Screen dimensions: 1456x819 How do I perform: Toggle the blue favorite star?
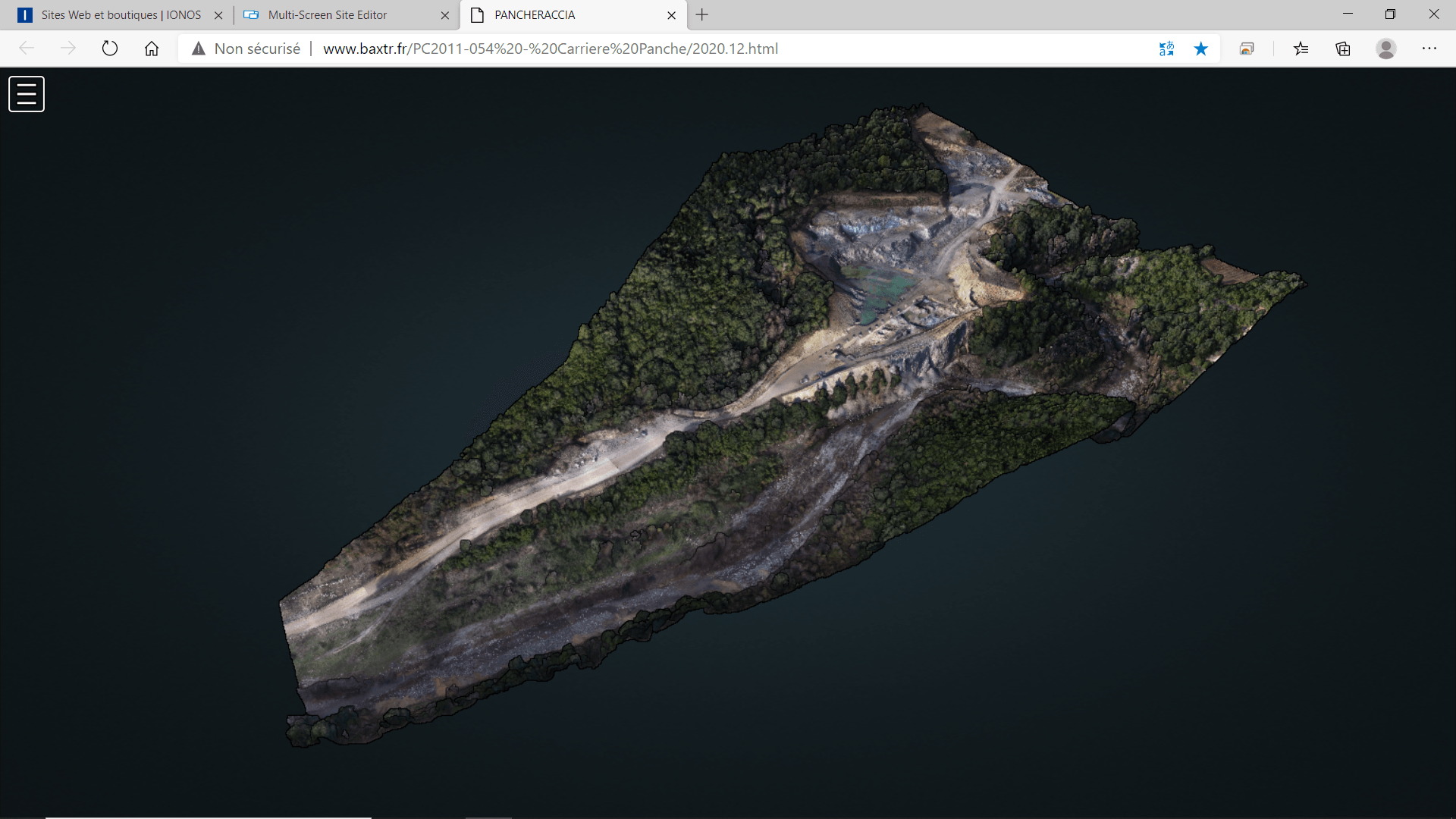click(x=1201, y=49)
